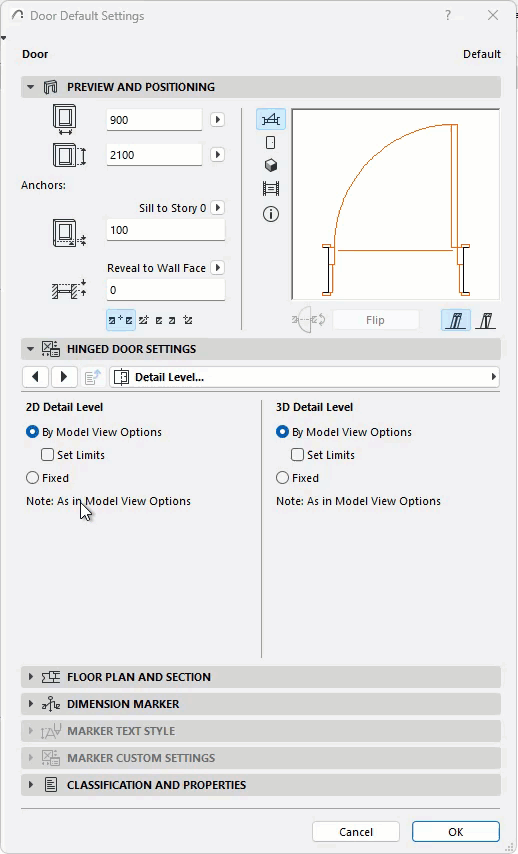Open the Reveal to Wall Face popup arrow

217,267
